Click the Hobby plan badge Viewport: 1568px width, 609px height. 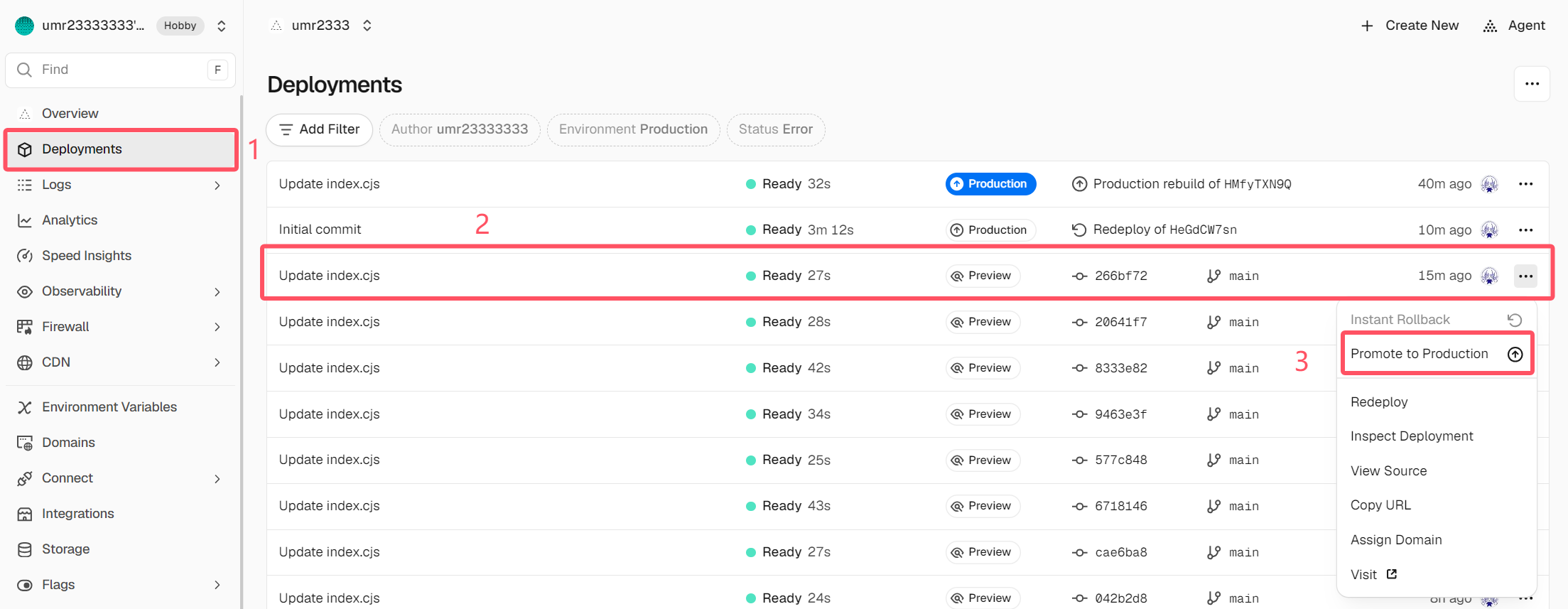click(x=180, y=26)
